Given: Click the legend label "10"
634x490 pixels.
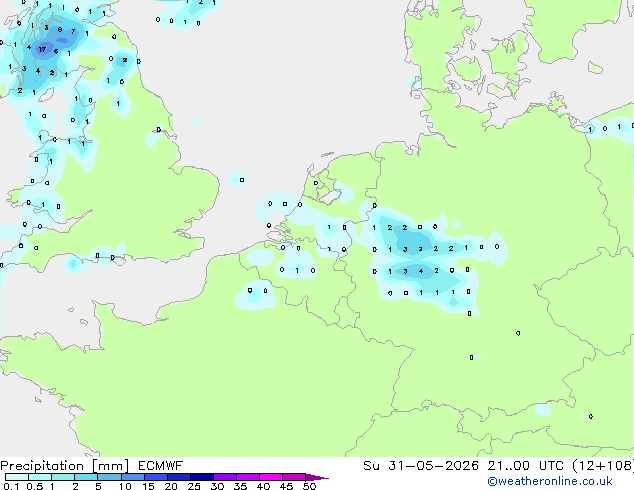Looking at the screenshot, I should click(x=125, y=486).
